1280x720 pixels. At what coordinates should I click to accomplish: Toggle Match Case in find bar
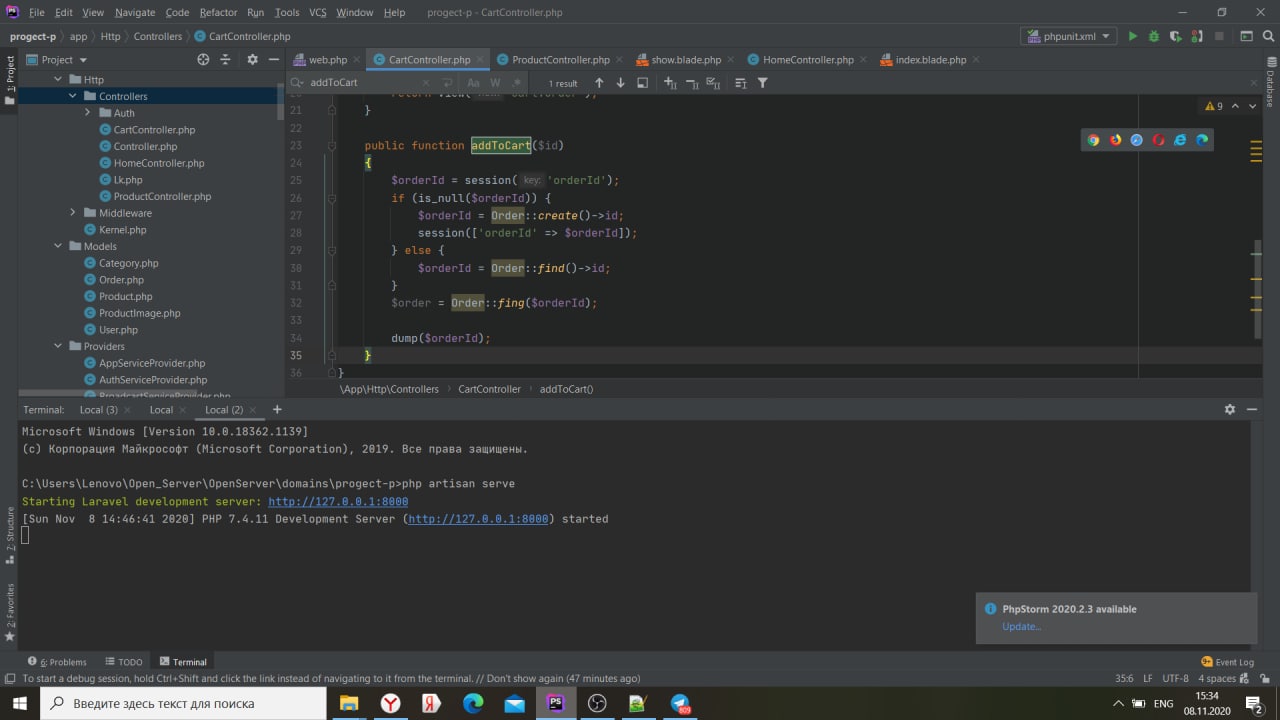473,83
